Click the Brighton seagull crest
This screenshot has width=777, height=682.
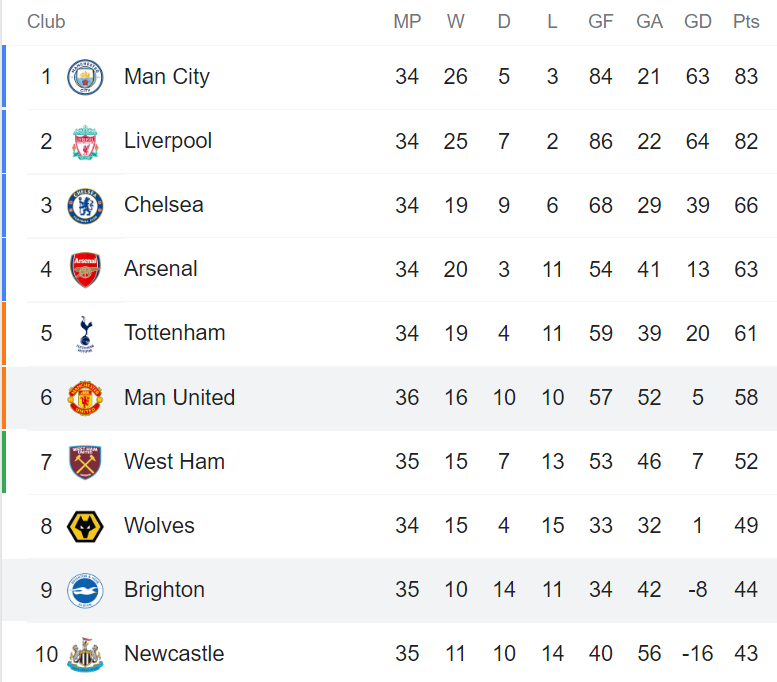tap(85, 590)
